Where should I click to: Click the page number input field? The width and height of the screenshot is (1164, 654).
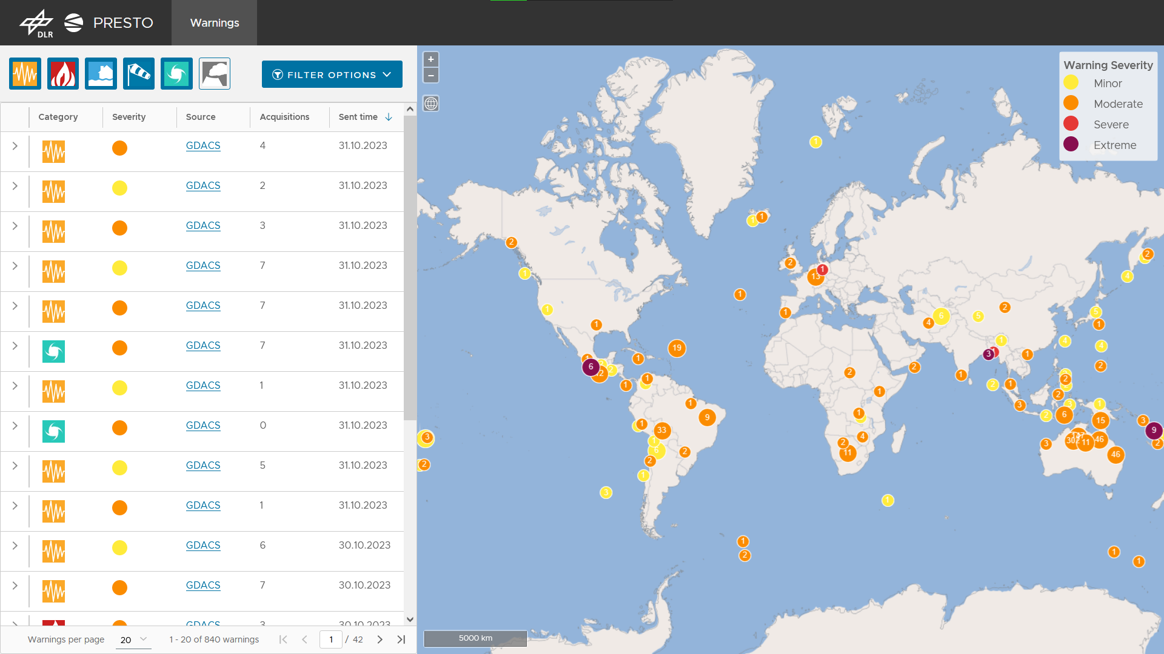click(331, 639)
